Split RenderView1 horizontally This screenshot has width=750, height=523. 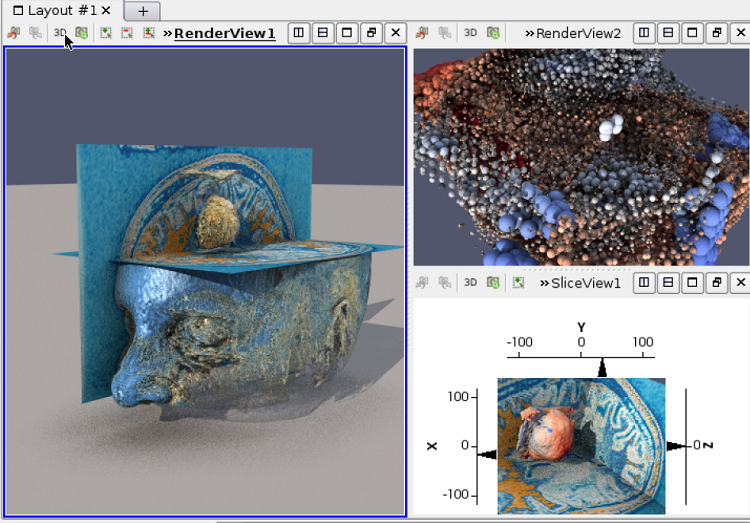click(x=299, y=33)
